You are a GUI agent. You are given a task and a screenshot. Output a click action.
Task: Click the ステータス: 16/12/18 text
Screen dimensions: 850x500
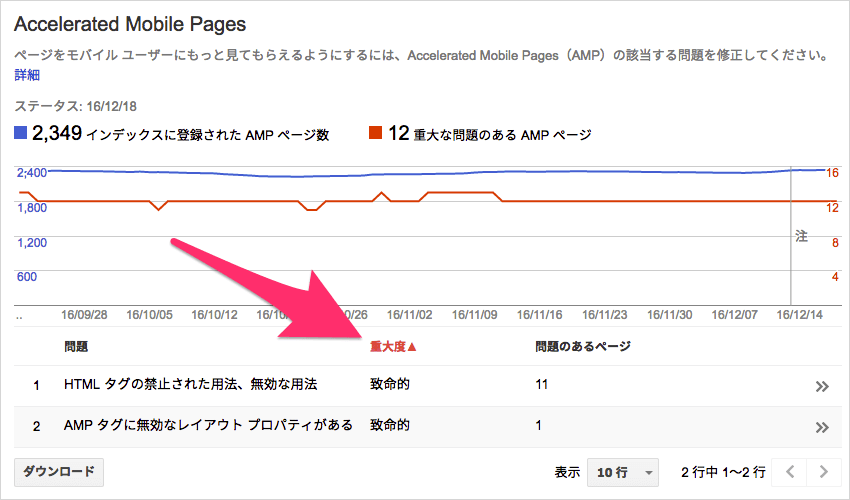click(x=75, y=106)
